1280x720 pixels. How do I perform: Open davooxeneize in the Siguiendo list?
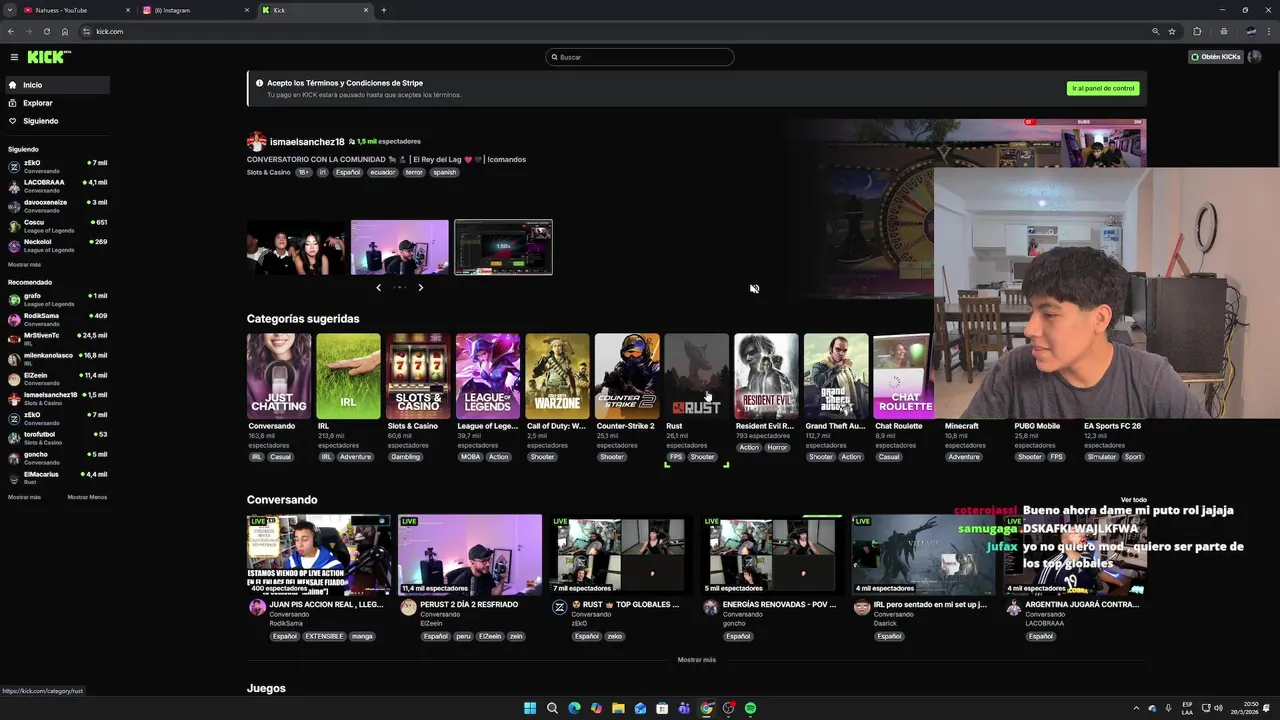tap(56, 206)
